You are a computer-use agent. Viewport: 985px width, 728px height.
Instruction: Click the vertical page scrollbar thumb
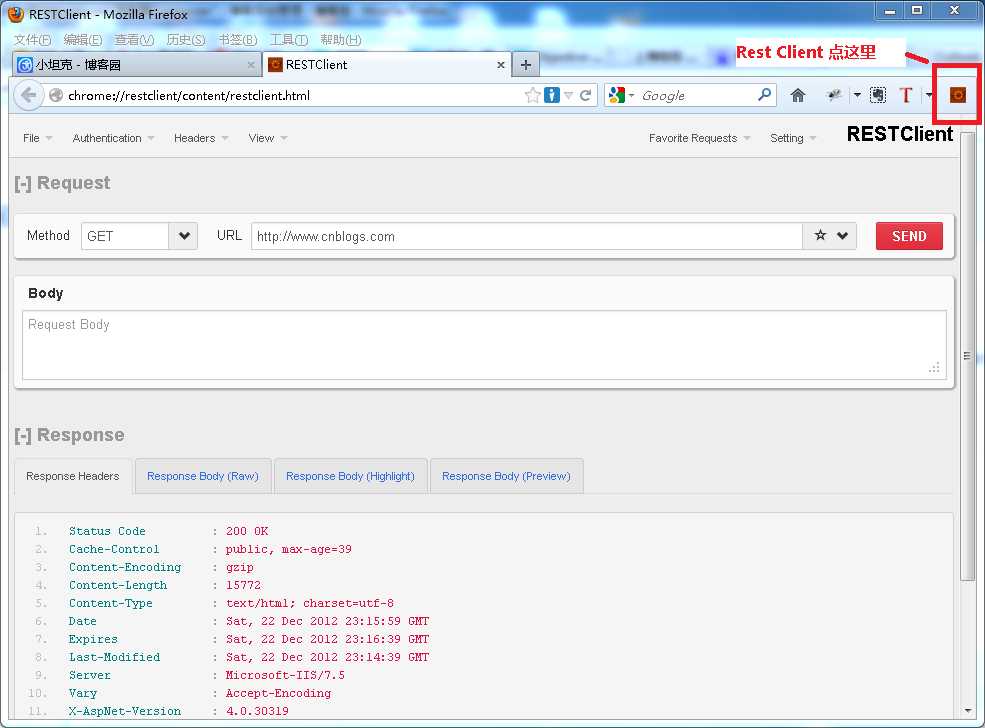point(967,356)
